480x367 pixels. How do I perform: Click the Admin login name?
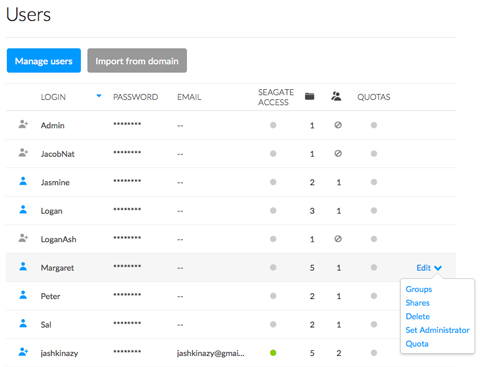pyautogui.click(x=52, y=125)
